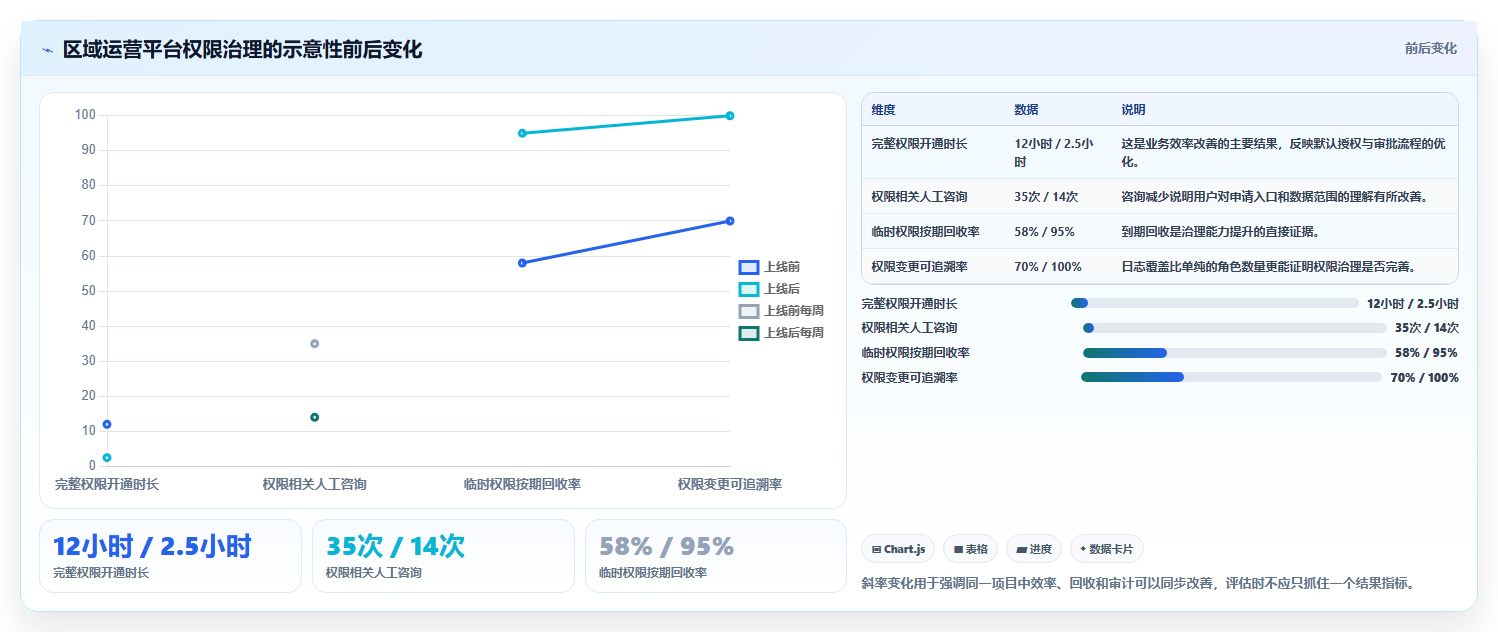Click 完整权限开通时长 in the table

919,144
